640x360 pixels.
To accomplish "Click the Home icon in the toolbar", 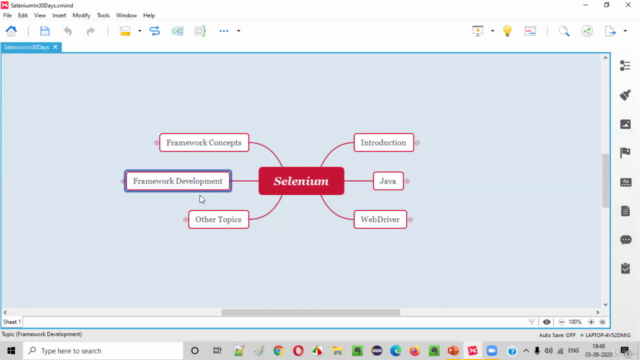I will (11, 31).
